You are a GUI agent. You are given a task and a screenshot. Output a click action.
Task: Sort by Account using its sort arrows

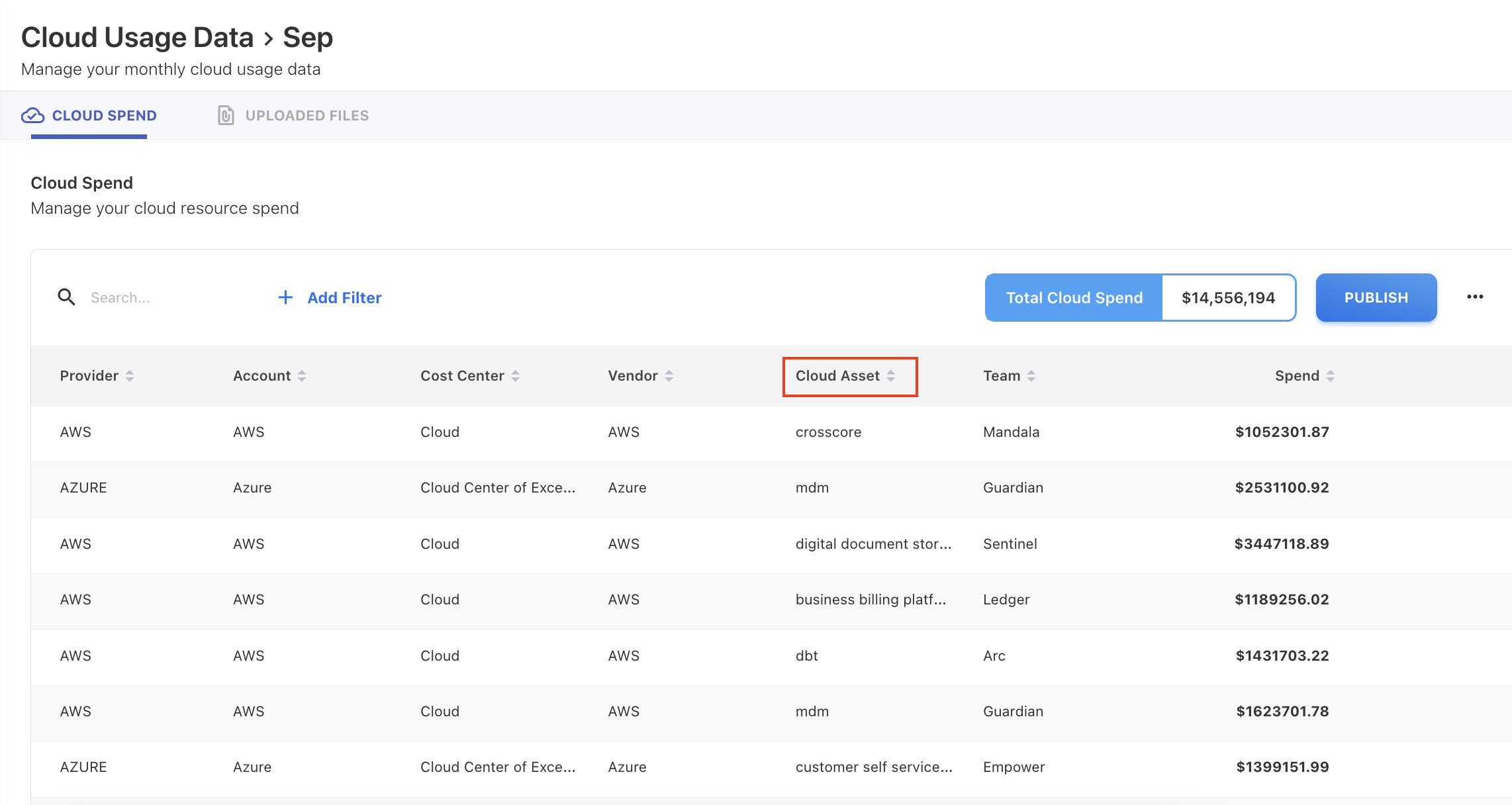(302, 376)
